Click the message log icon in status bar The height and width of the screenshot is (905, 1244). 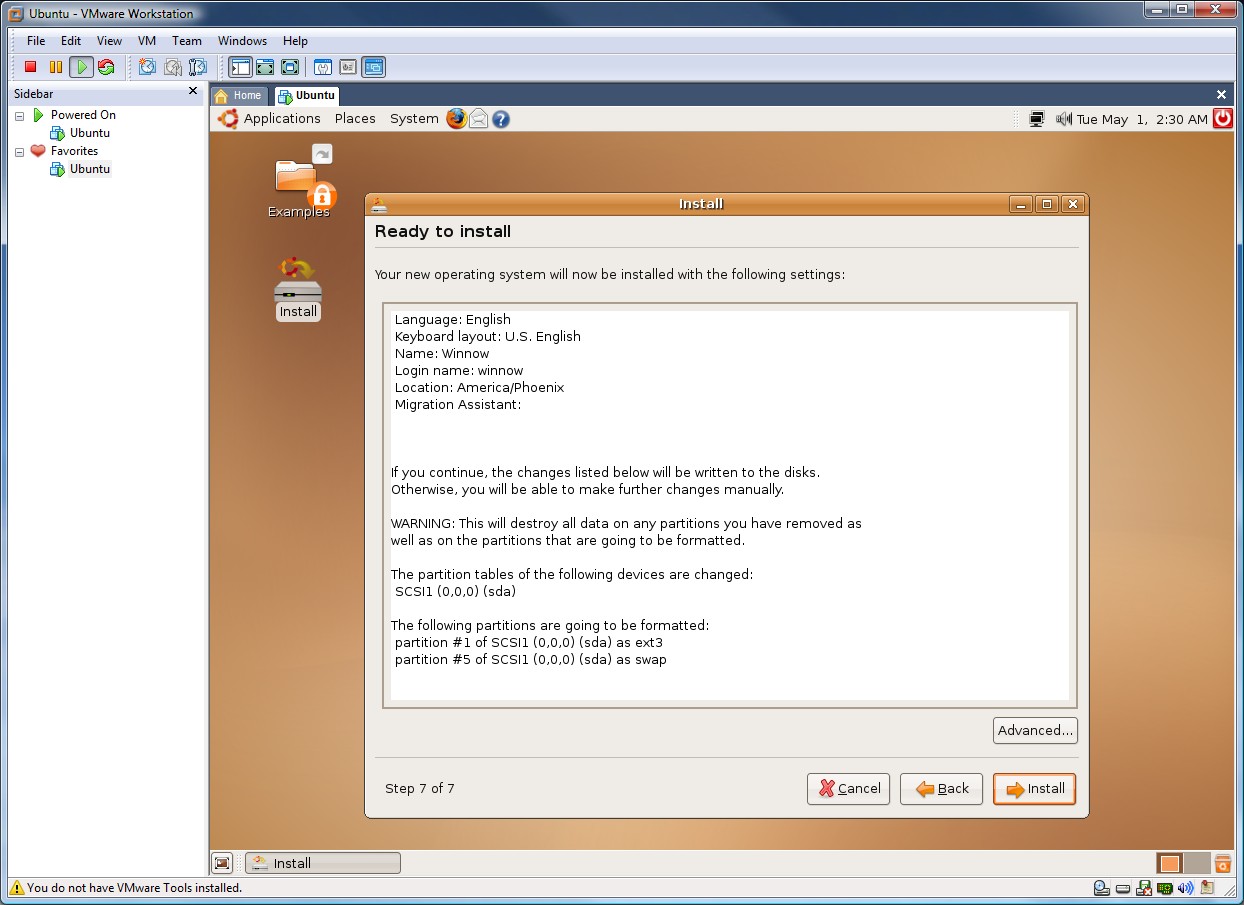click(1208, 887)
